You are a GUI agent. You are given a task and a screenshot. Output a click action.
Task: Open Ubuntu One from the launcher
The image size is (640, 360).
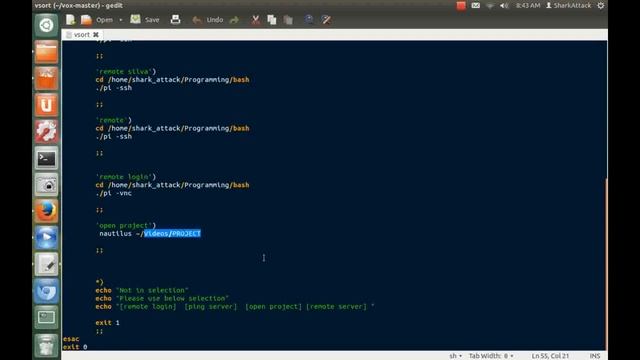(46, 105)
